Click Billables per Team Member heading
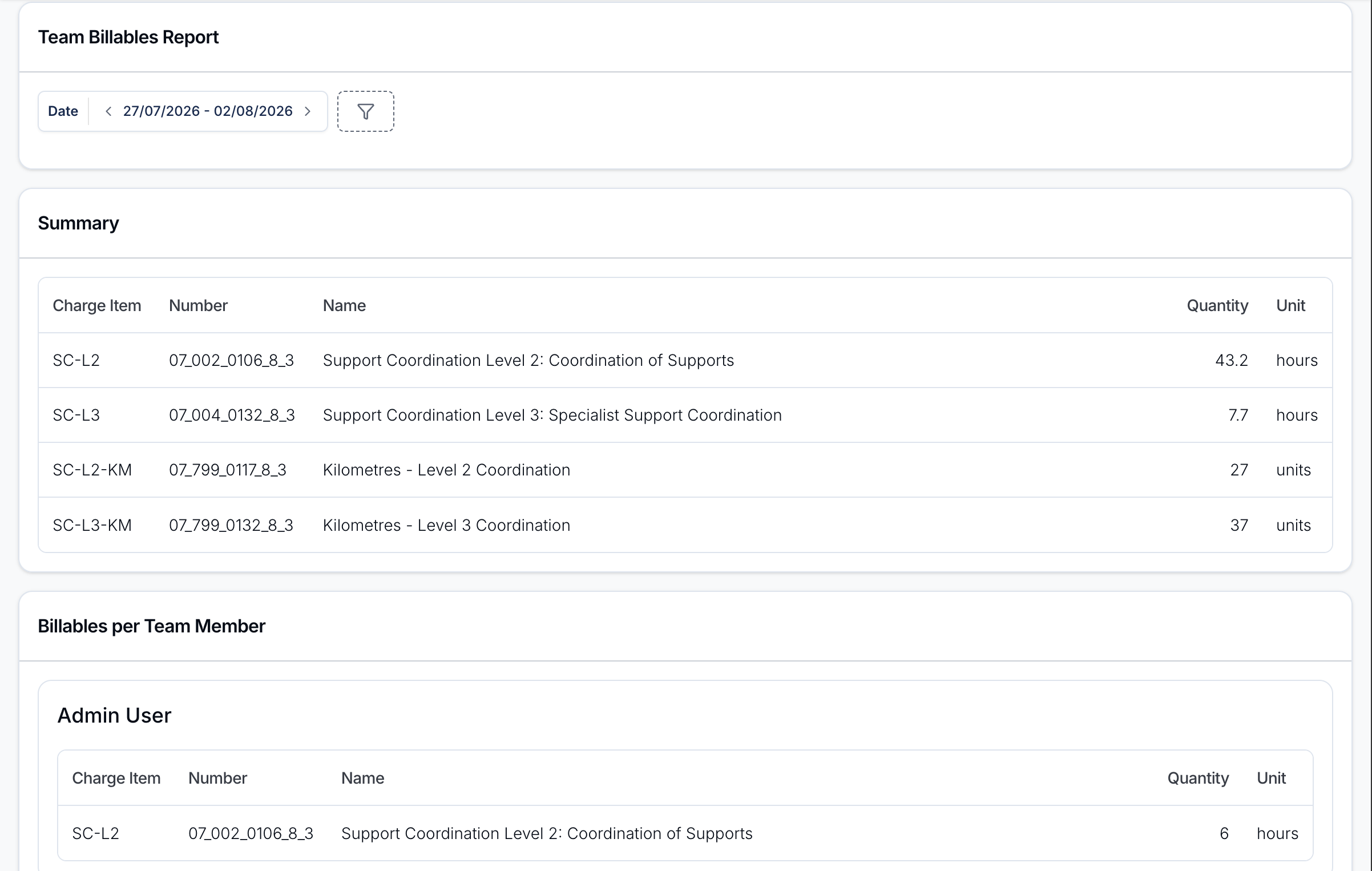 [x=151, y=626]
